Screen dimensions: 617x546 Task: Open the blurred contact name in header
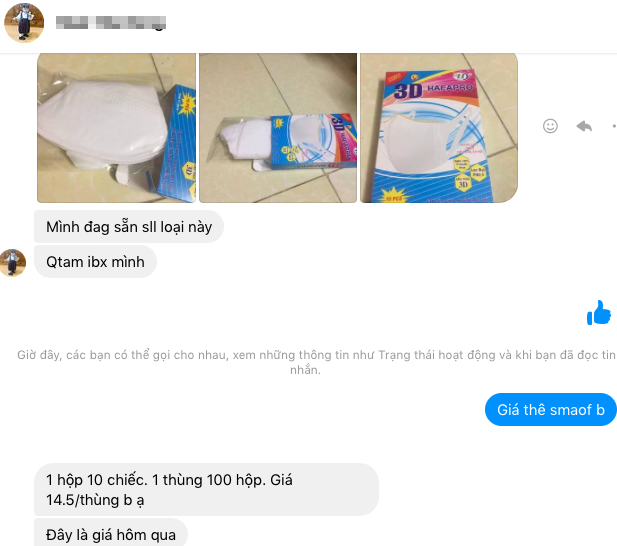coord(111,22)
